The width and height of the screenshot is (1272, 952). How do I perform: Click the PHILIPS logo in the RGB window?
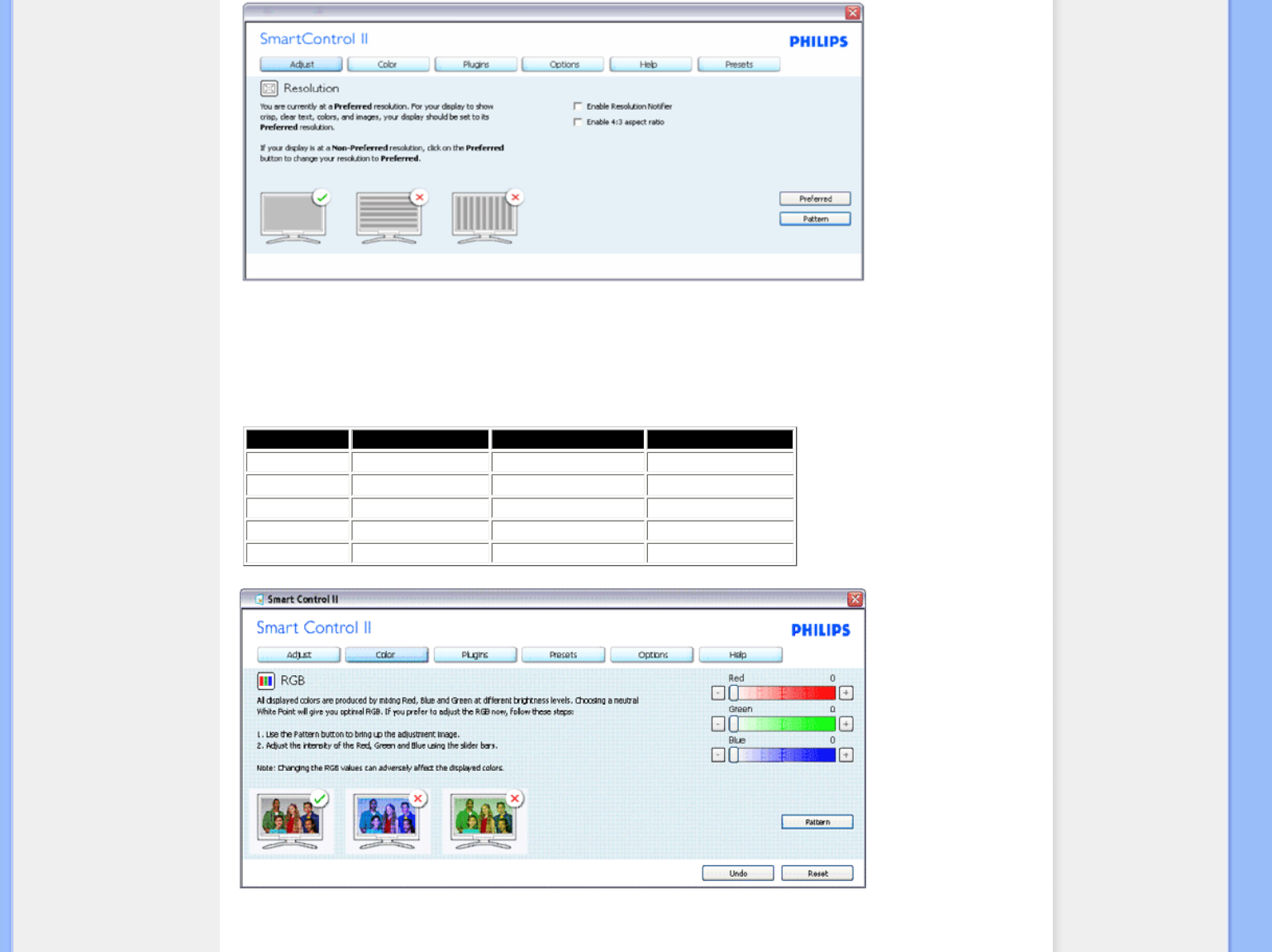[820, 630]
